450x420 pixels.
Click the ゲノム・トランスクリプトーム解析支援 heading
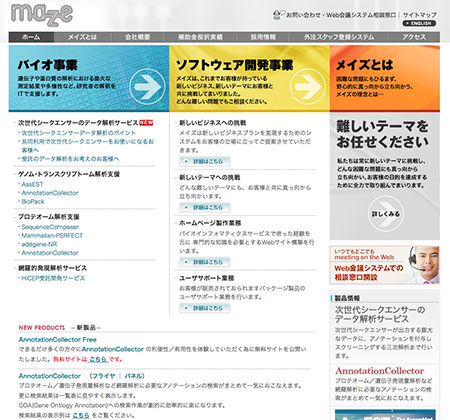[x=69, y=174]
